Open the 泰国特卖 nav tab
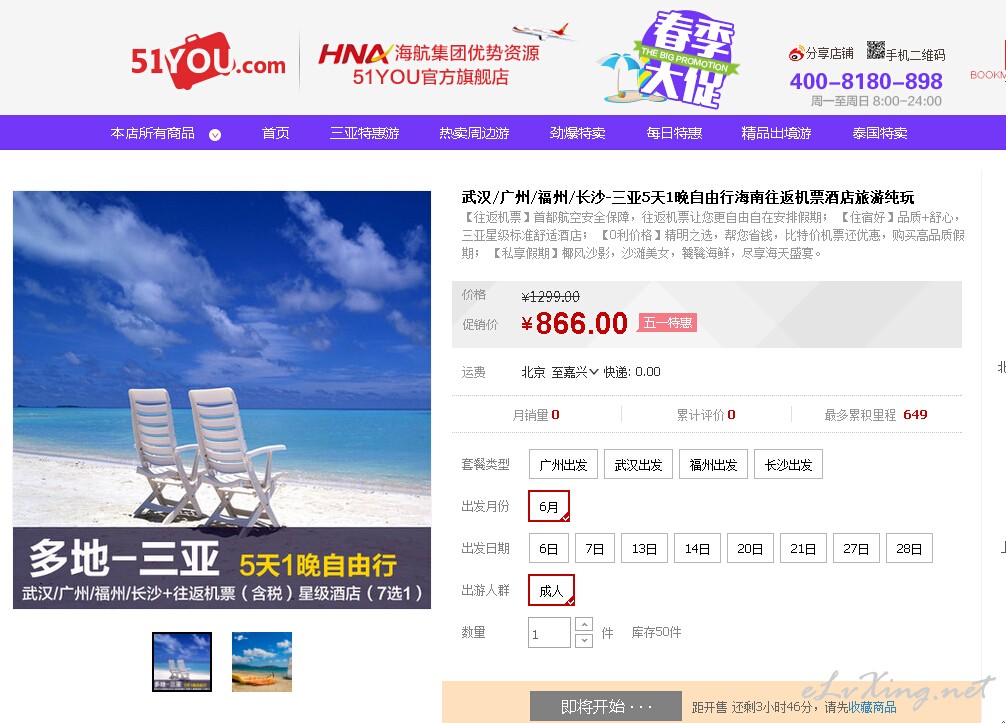This screenshot has width=1006, height=723. [x=880, y=133]
